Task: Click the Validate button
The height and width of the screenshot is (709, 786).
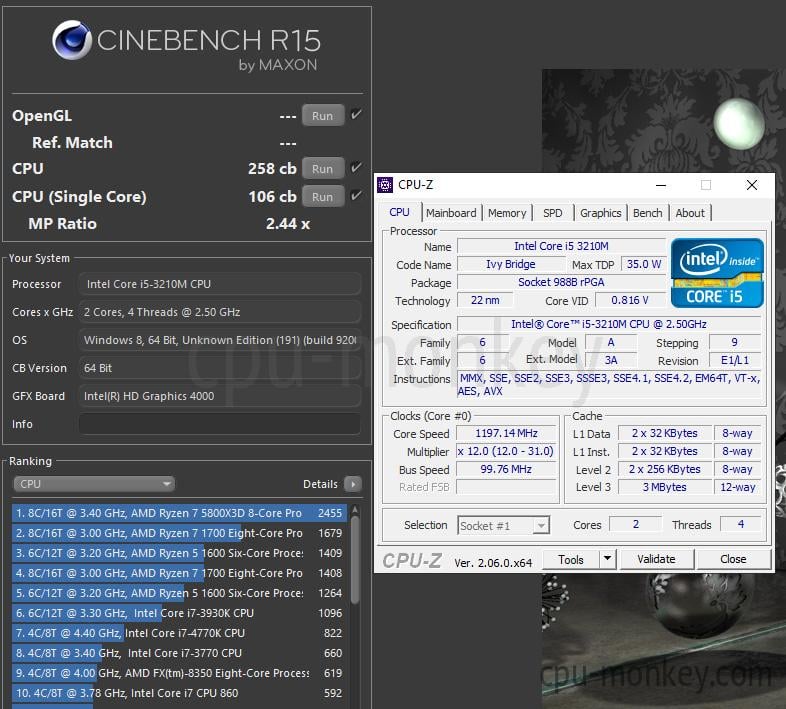Action: coord(657,559)
